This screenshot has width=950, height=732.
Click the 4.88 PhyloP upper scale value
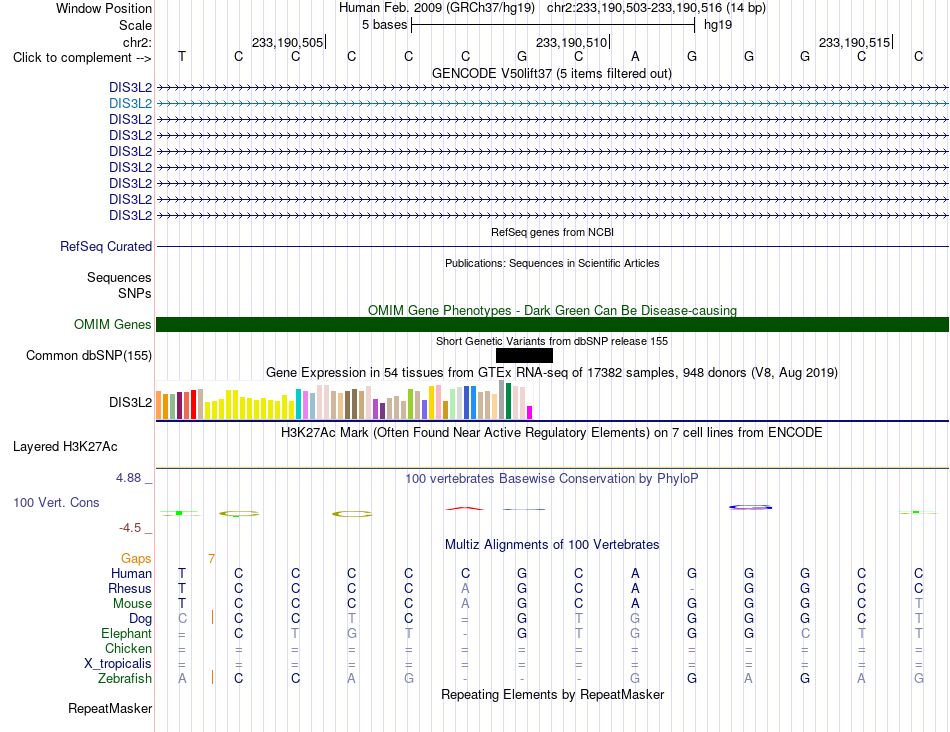[x=128, y=478]
